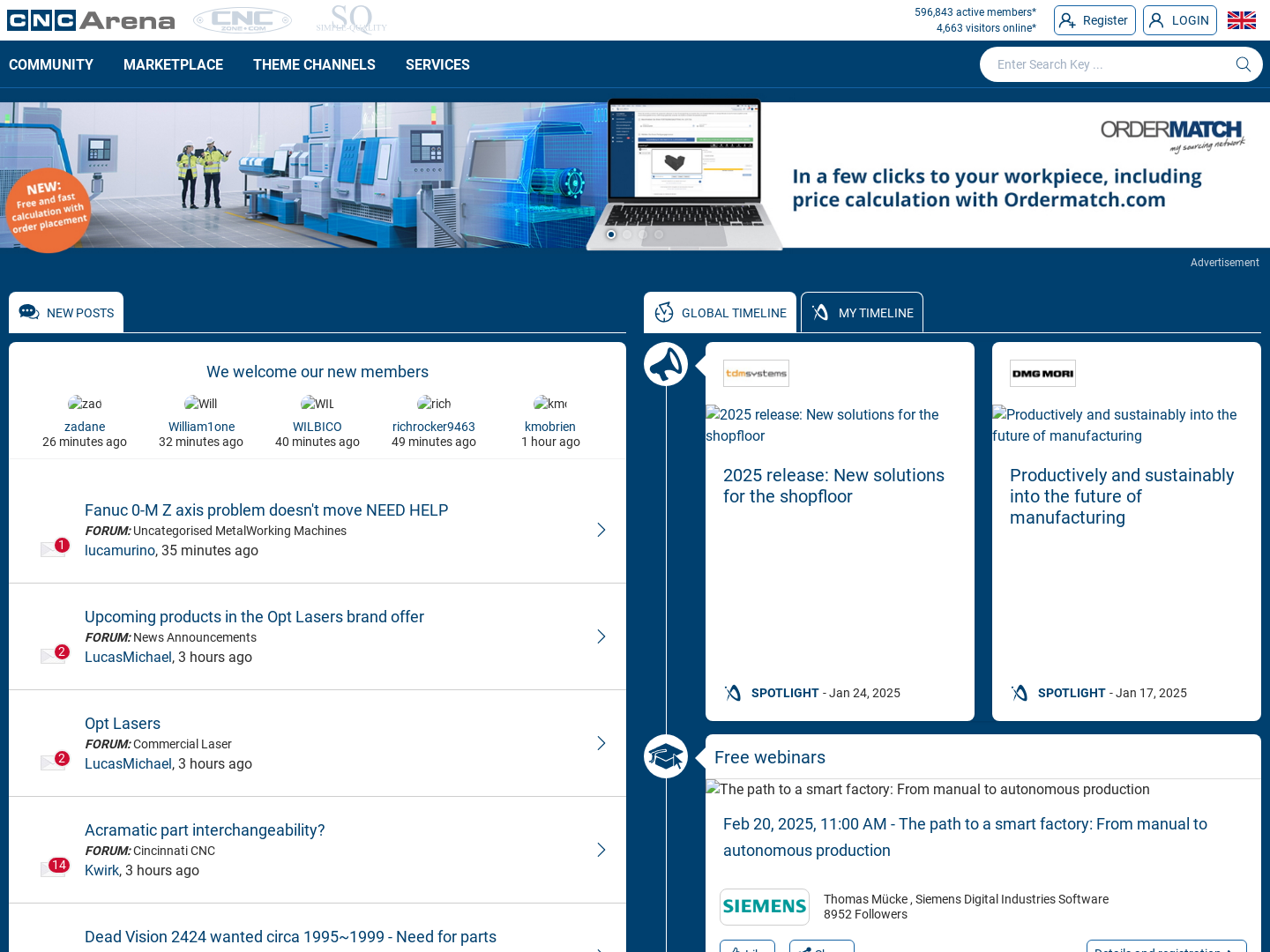Click William1one member avatar

201,404
